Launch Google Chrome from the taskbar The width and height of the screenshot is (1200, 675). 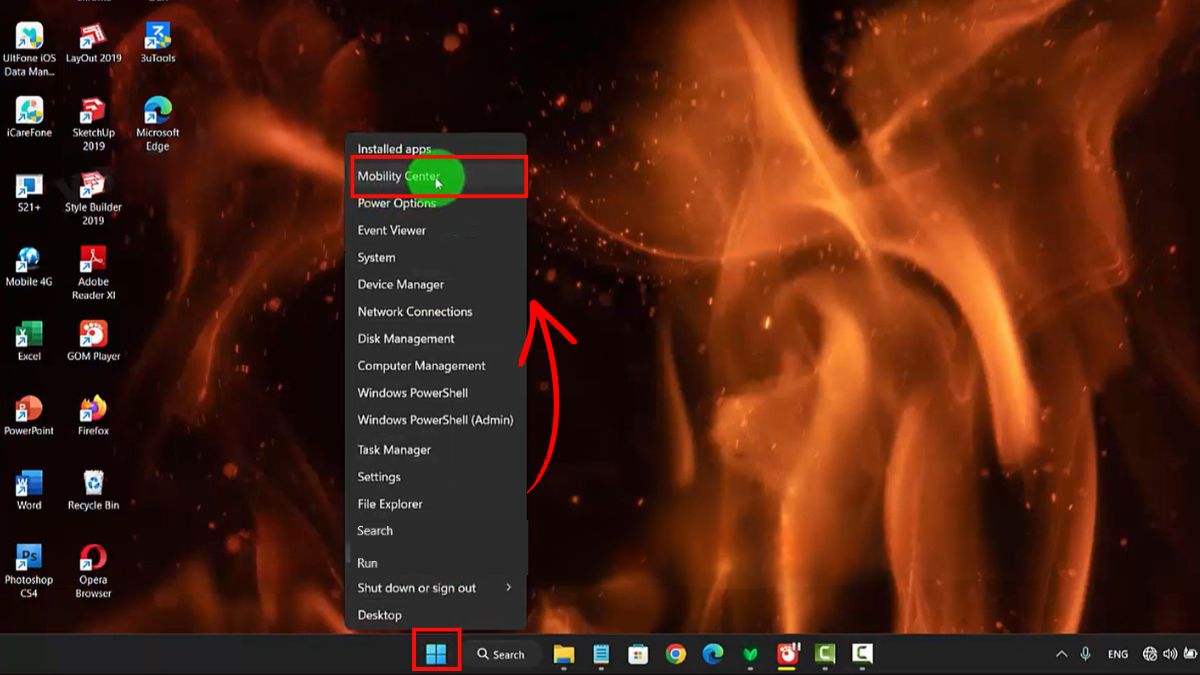coord(676,654)
